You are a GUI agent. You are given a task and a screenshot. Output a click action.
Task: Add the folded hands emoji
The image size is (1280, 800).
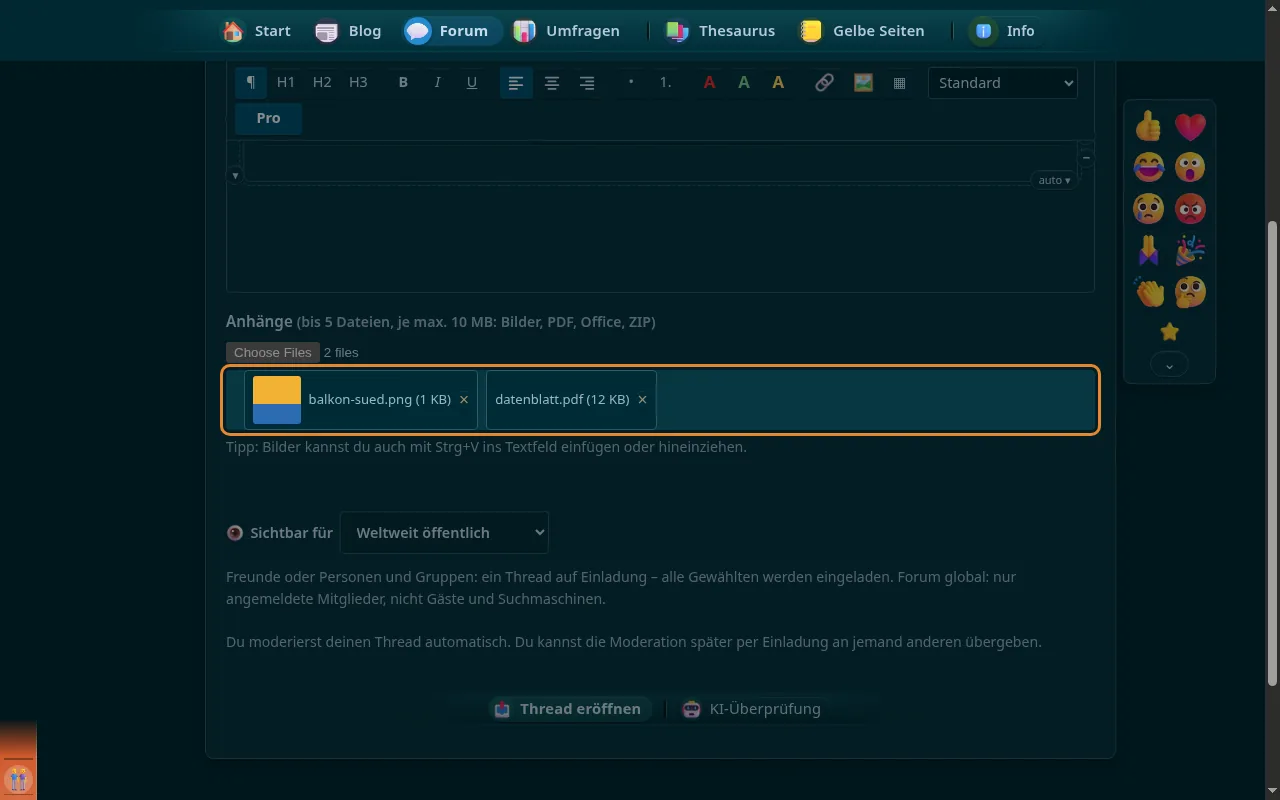1149,250
